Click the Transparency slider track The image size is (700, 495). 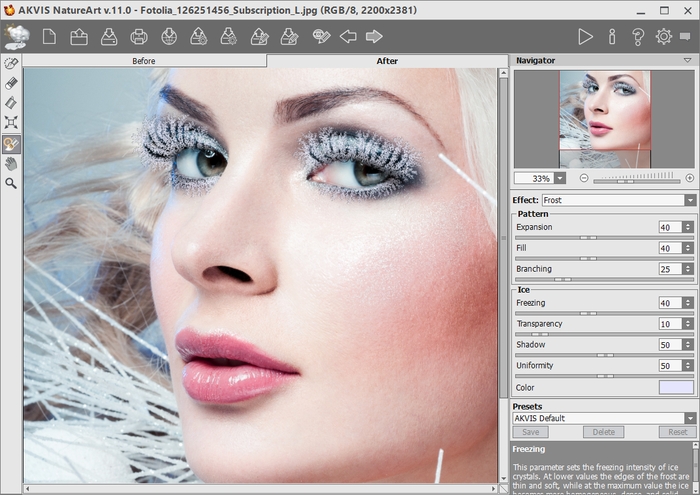pyautogui.click(x=604, y=334)
